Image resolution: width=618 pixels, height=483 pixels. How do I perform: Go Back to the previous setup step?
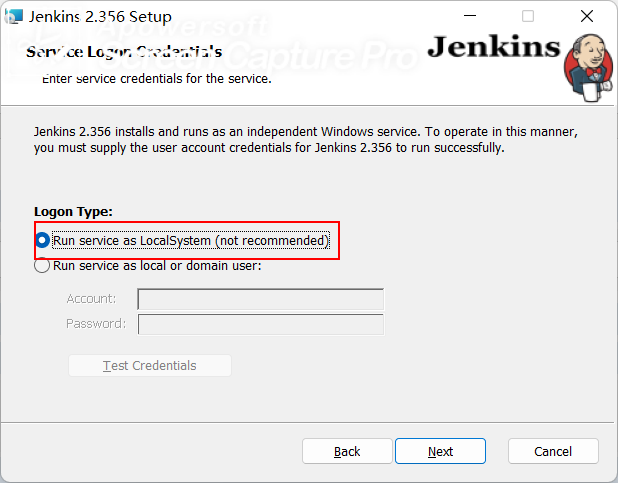coord(347,451)
